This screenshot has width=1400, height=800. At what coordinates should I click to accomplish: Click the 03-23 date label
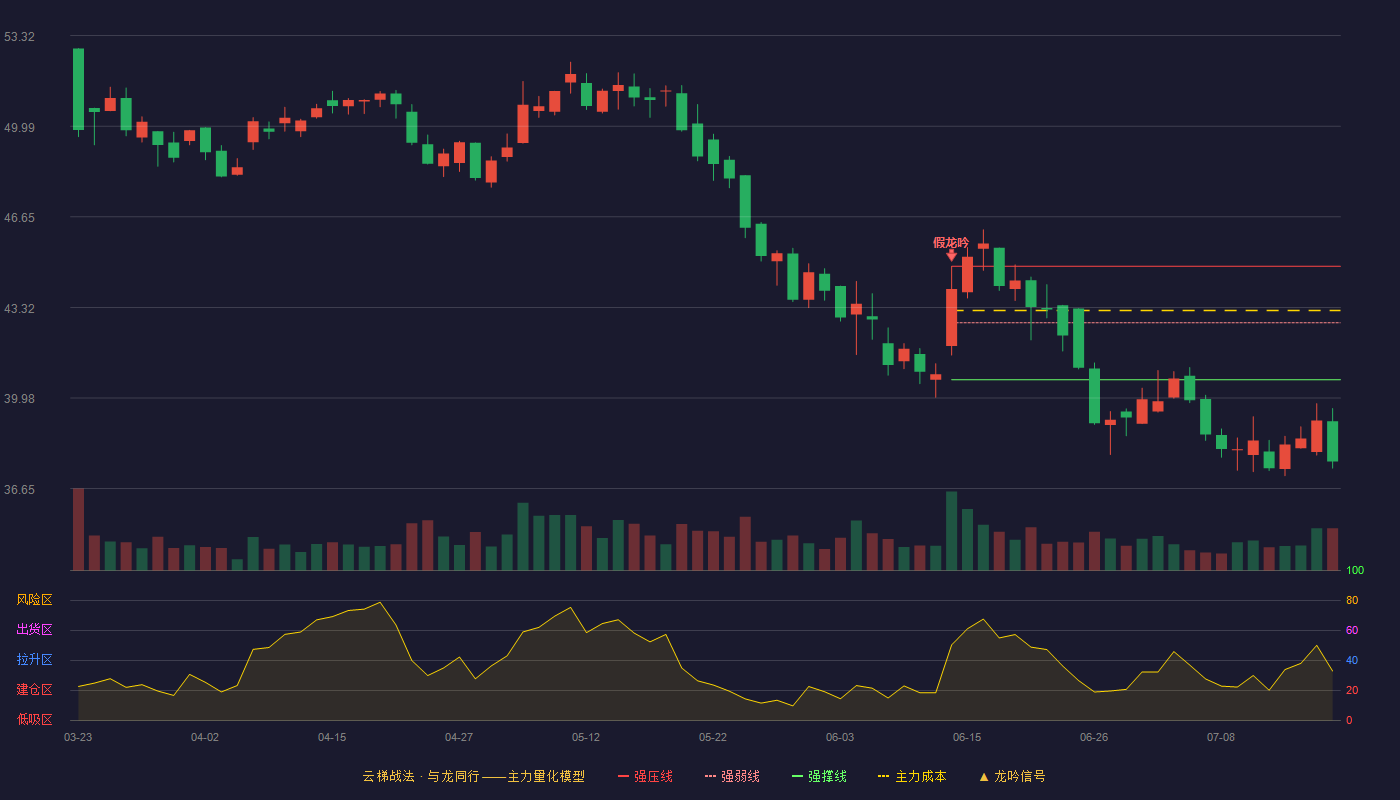click(78, 737)
